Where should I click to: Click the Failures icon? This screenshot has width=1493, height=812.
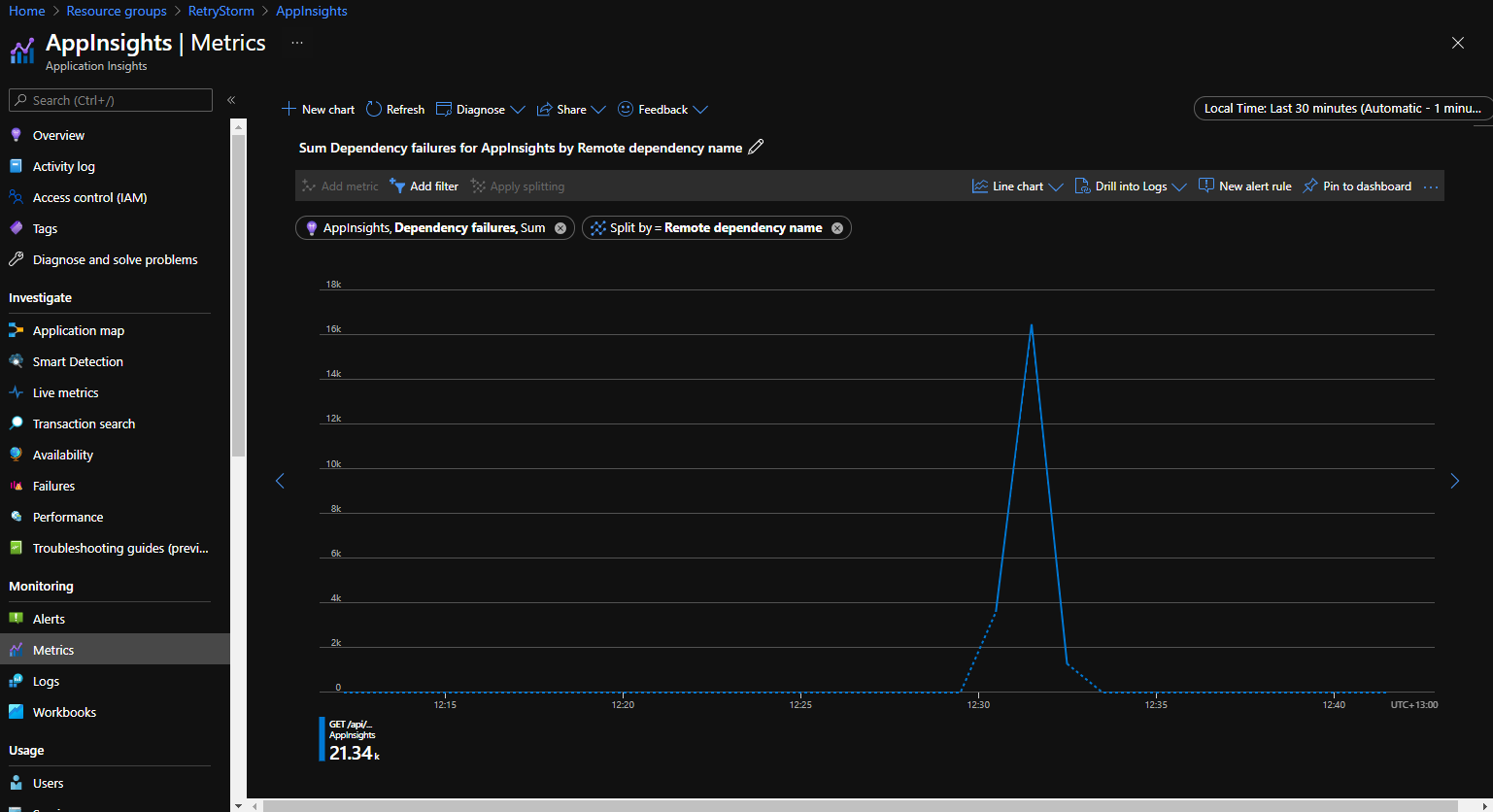pyautogui.click(x=16, y=486)
